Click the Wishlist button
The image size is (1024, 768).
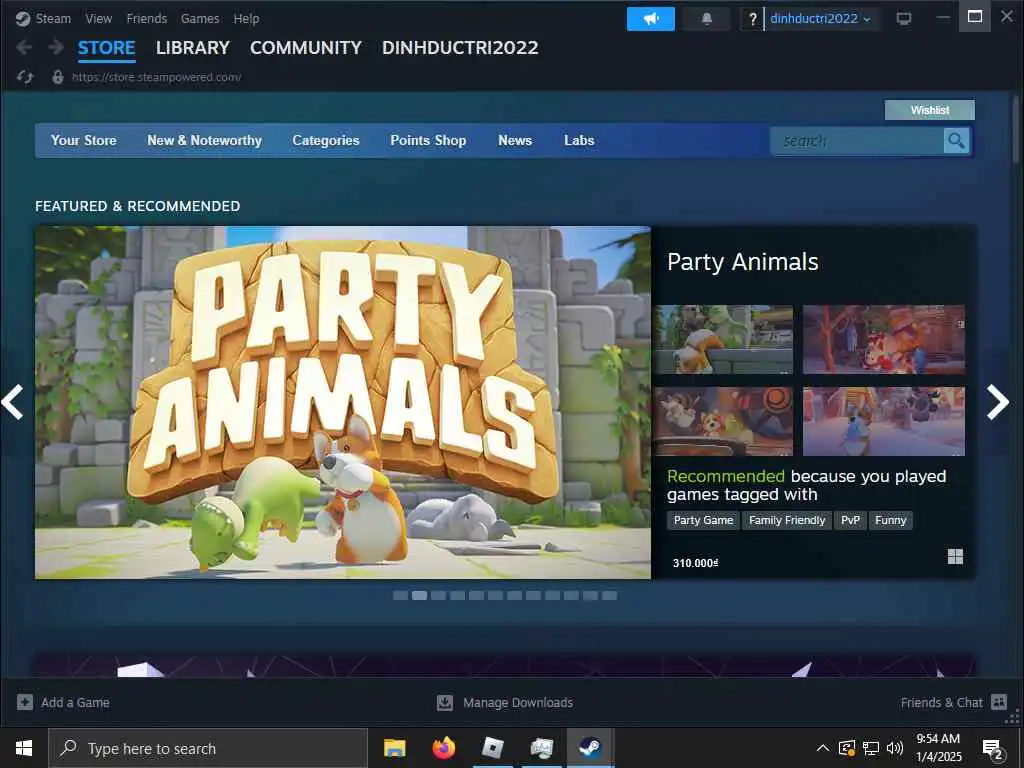click(930, 110)
